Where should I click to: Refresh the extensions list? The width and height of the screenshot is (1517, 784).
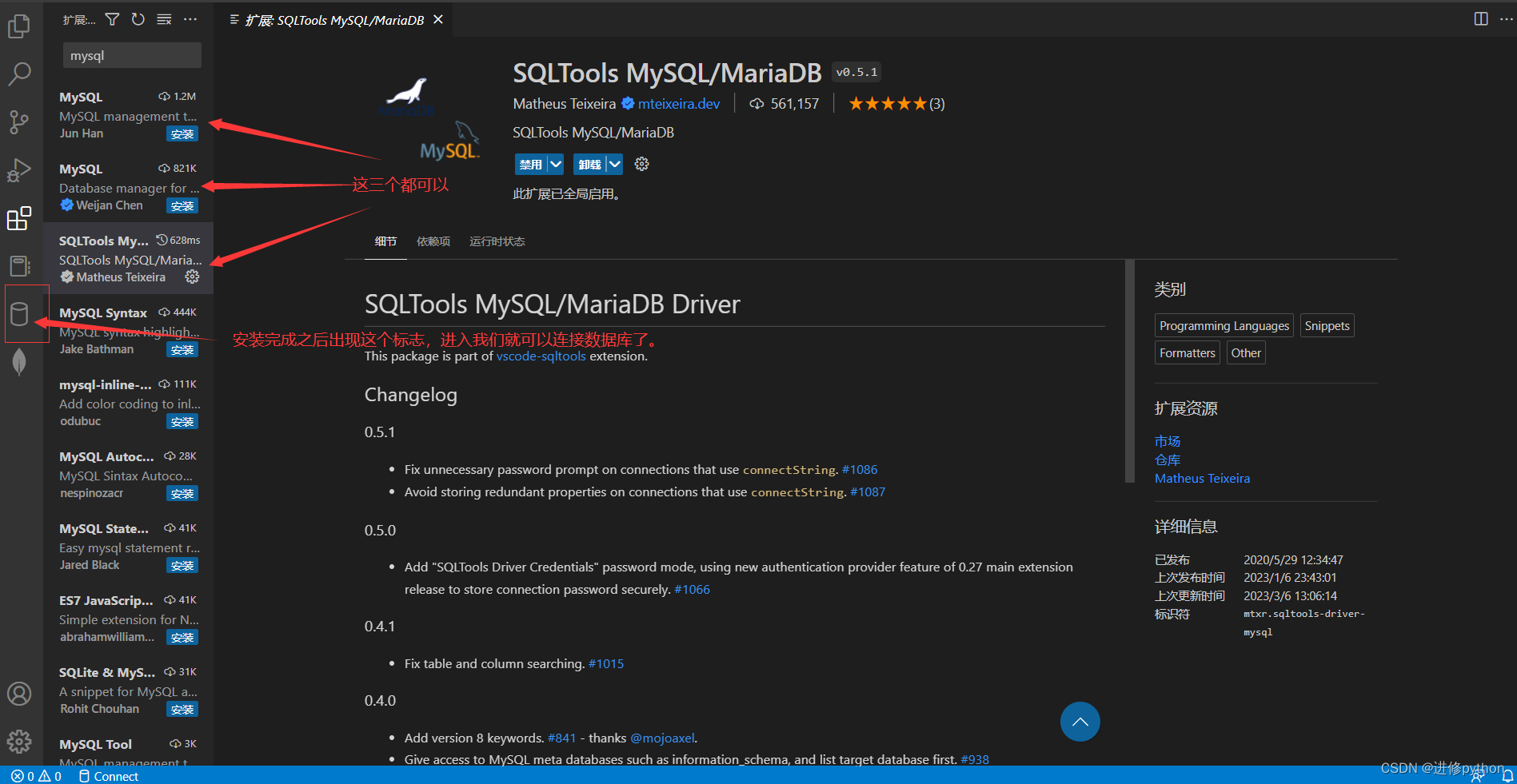click(138, 19)
